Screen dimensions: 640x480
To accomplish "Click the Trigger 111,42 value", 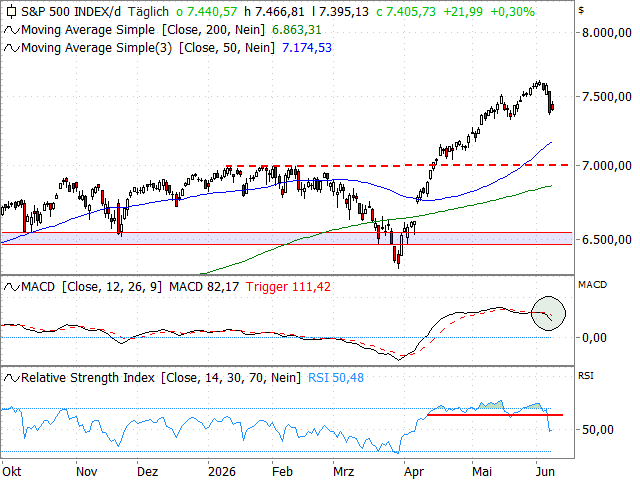I will tap(288, 287).
